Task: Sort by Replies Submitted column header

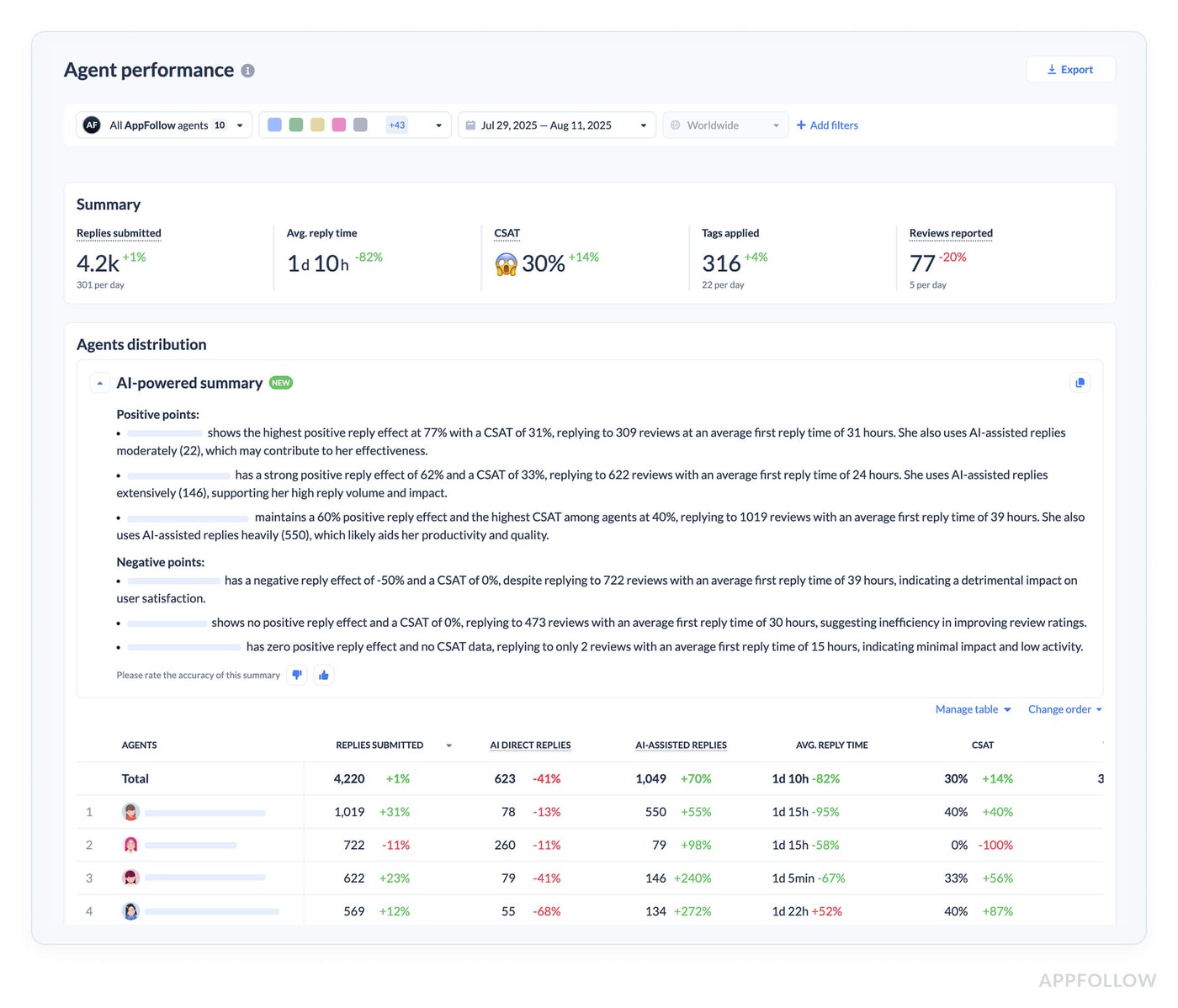Action: [x=379, y=745]
